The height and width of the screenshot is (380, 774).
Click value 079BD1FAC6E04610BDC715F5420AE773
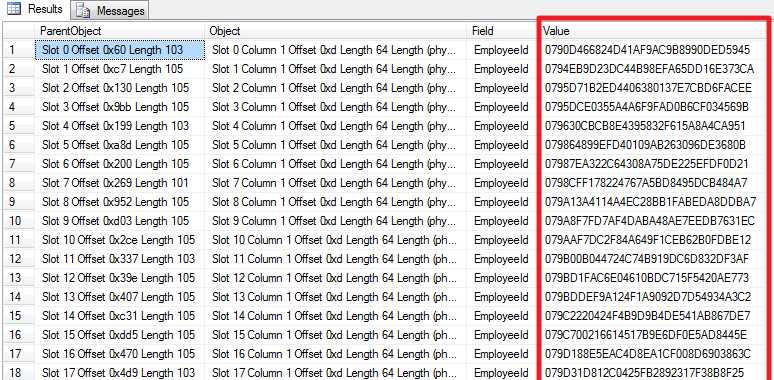647,278
